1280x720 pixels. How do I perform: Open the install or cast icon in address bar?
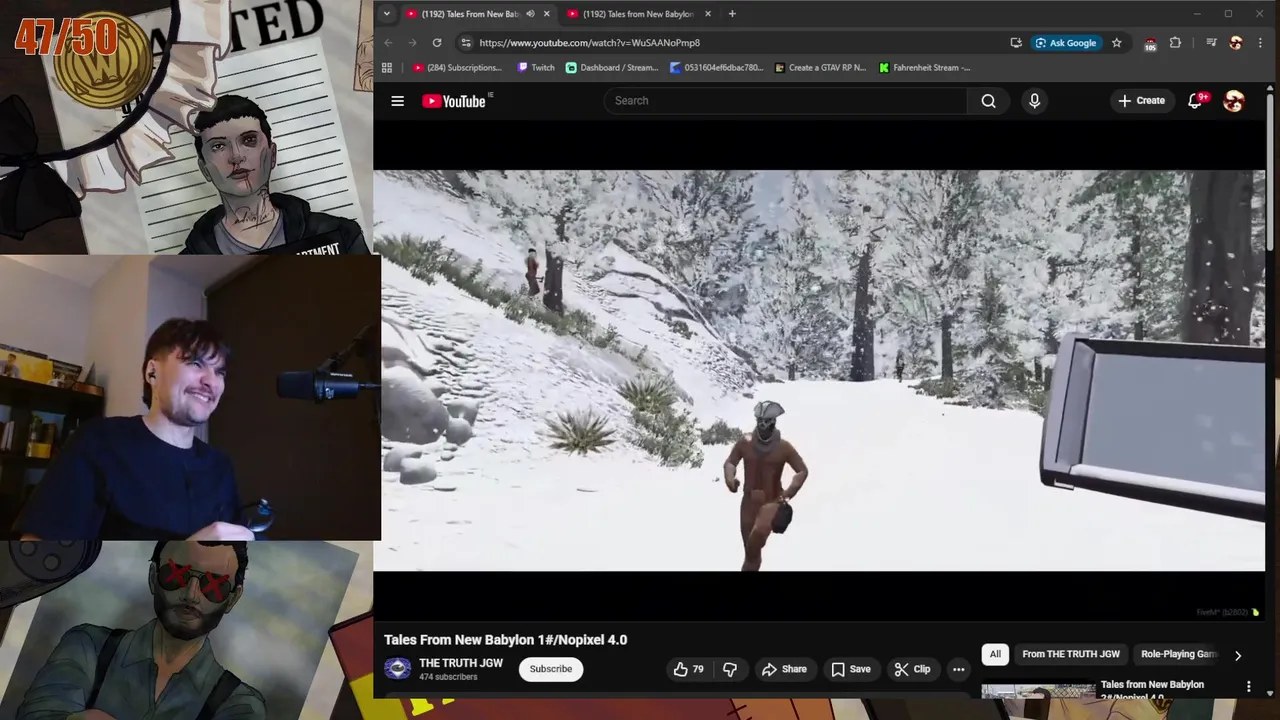[x=1016, y=43]
